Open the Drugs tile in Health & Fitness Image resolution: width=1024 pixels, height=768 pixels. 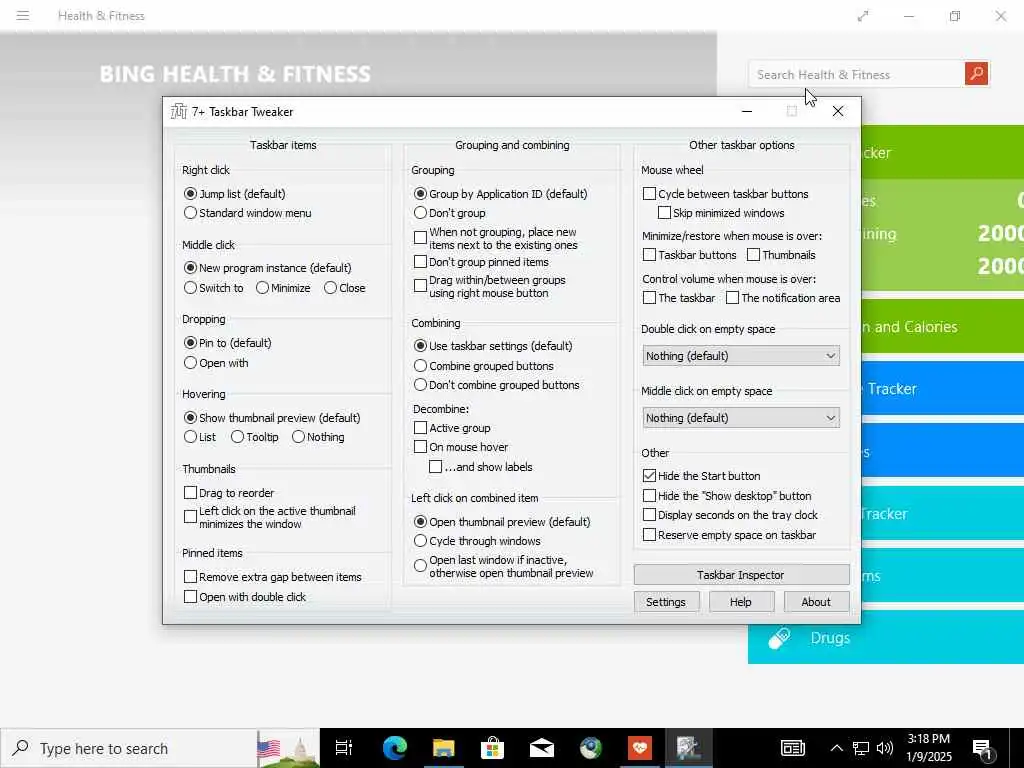[x=886, y=637]
